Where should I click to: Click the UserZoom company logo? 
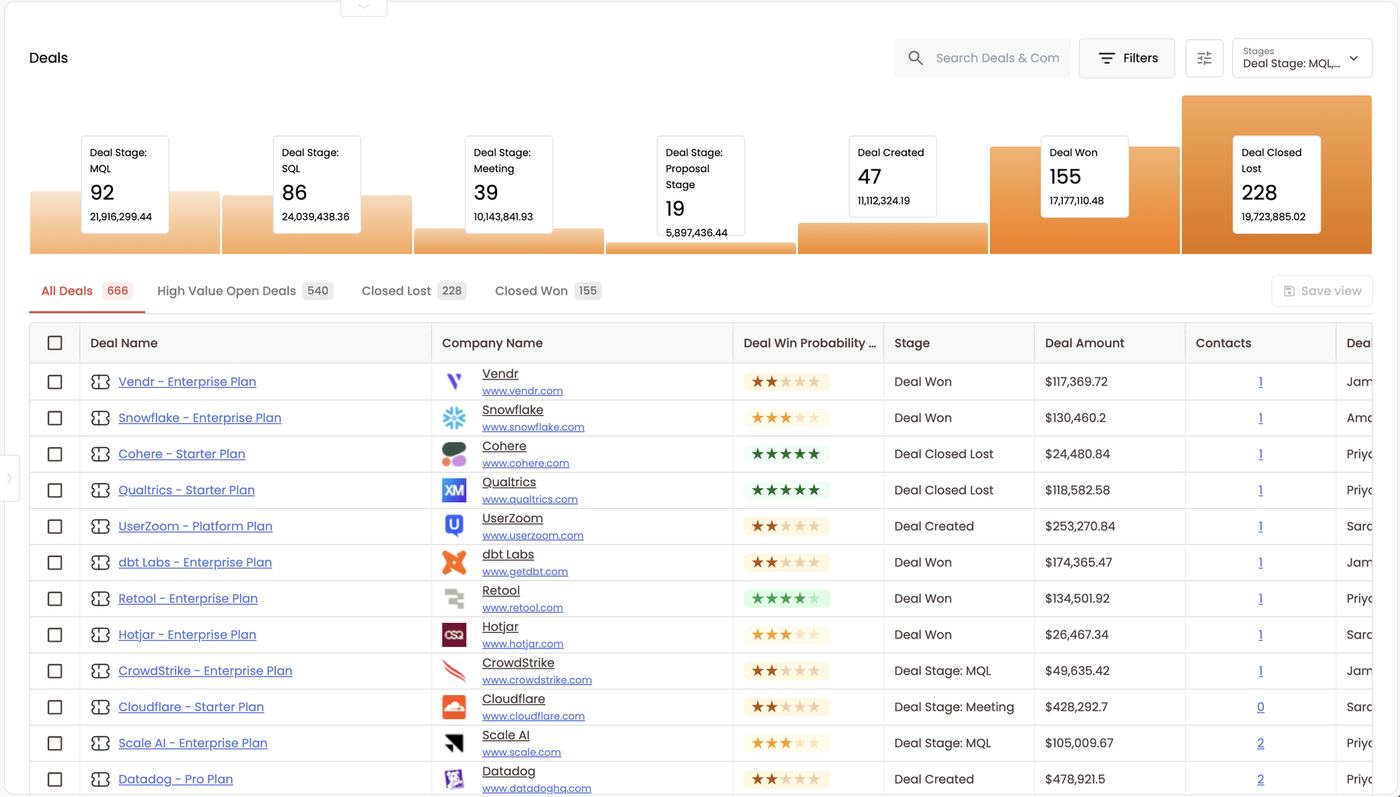click(x=454, y=526)
